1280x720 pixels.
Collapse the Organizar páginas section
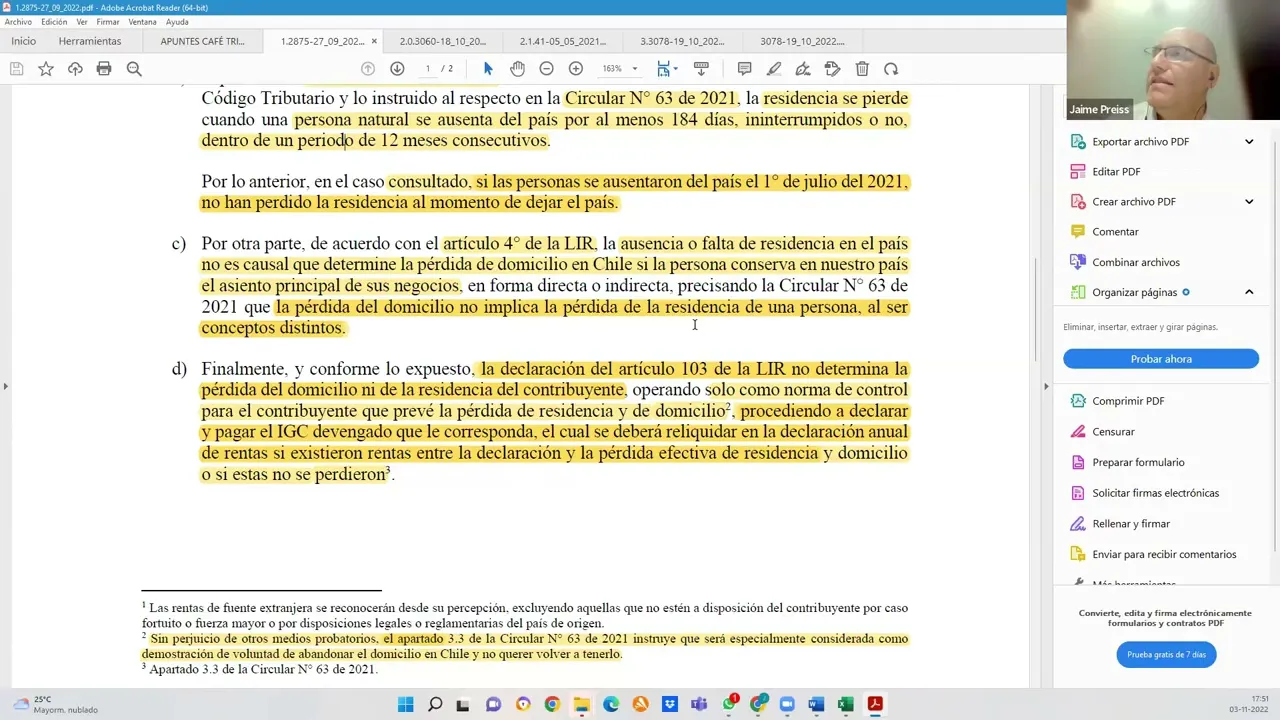click(x=1248, y=292)
